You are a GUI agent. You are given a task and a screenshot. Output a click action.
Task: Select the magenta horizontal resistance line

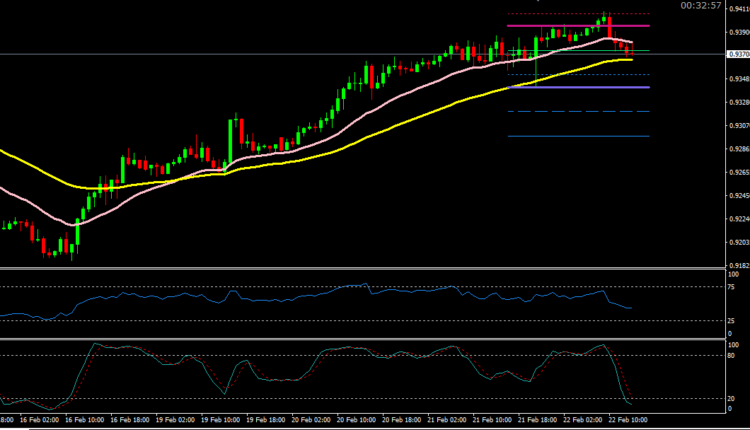(x=560, y=26)
